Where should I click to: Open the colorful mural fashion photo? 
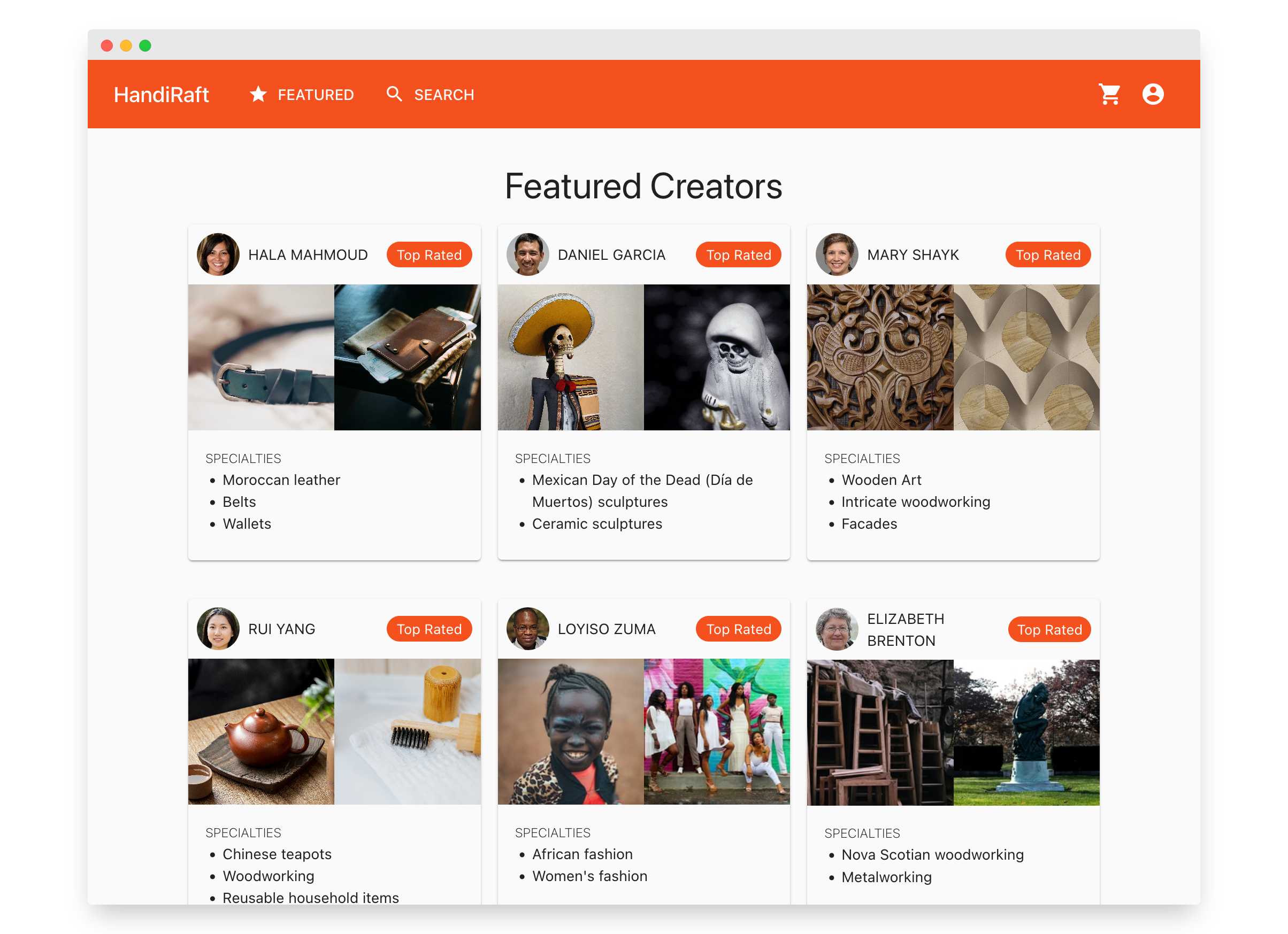pos(717,731)
